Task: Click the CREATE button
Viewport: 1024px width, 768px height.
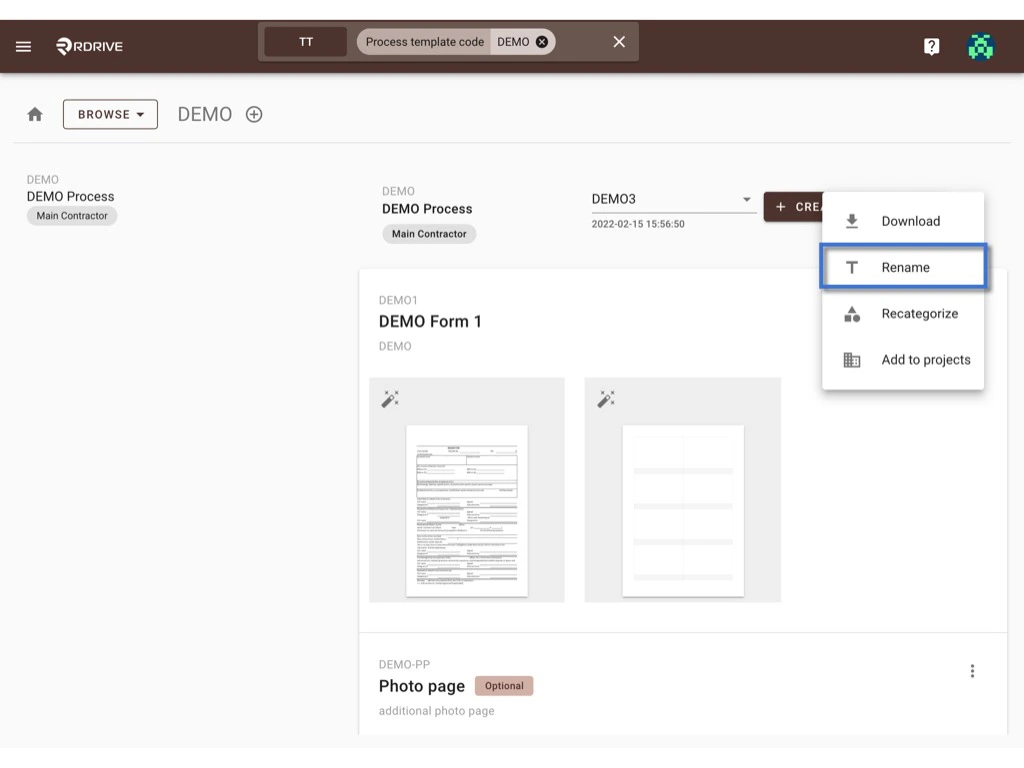Action: (x=797, y=206)
